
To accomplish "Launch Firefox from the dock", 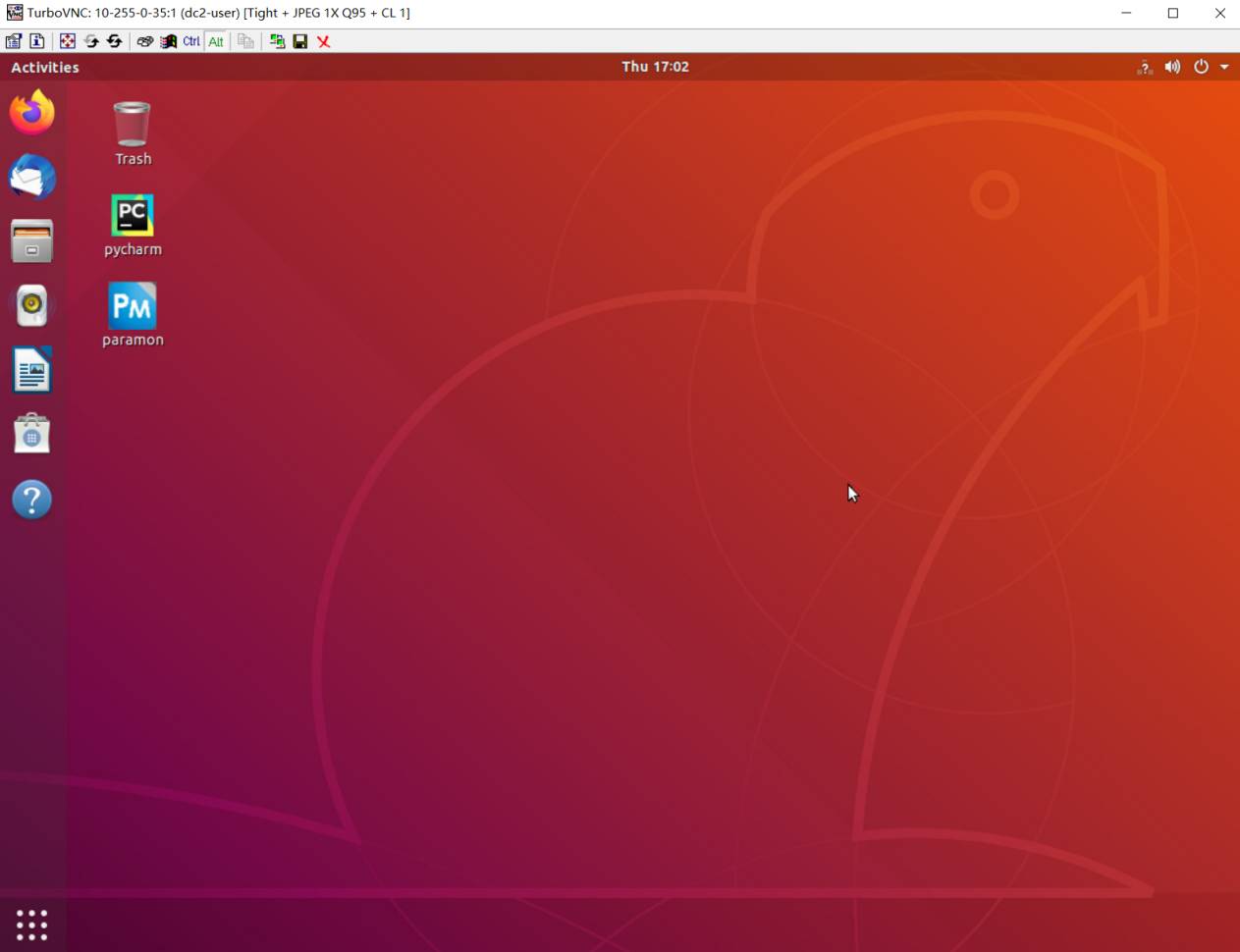I will (32, 112).
